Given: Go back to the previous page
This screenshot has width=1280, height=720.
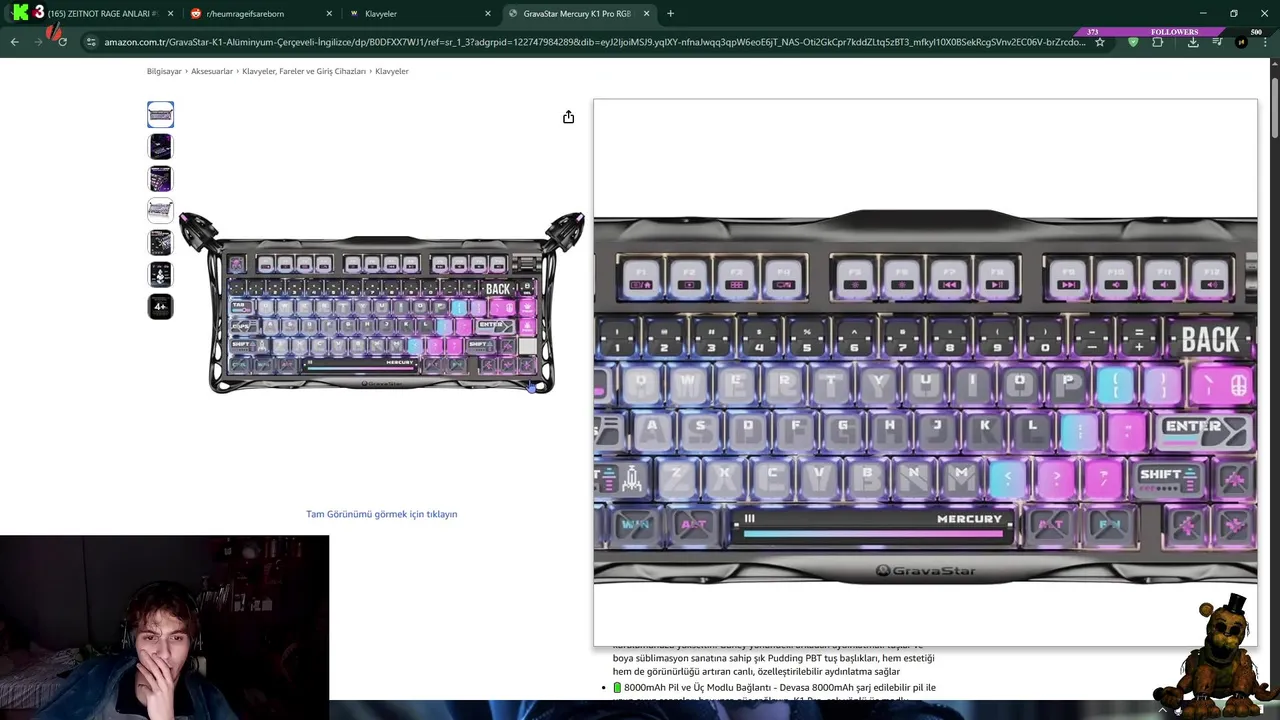Looking at the screenshot, I should click(x=14, y=42).
